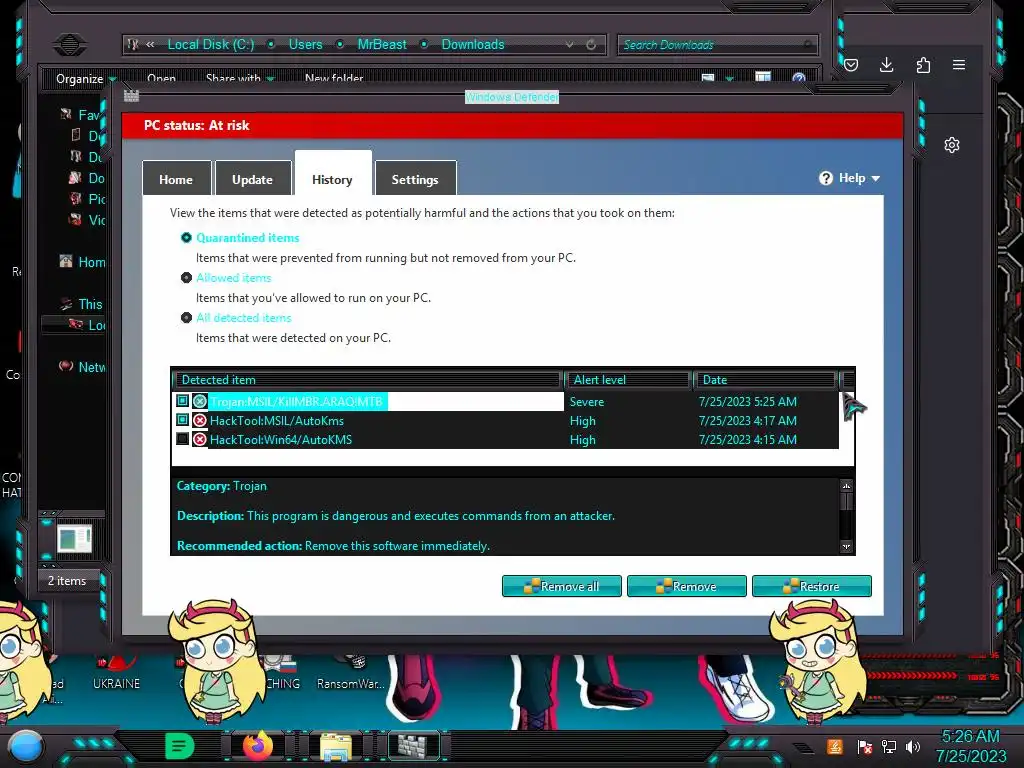The image size is (1024, 768).
Task: Open Firefox extensions puzzle icon
Action: pyautogui.click(x=923, y=65)
